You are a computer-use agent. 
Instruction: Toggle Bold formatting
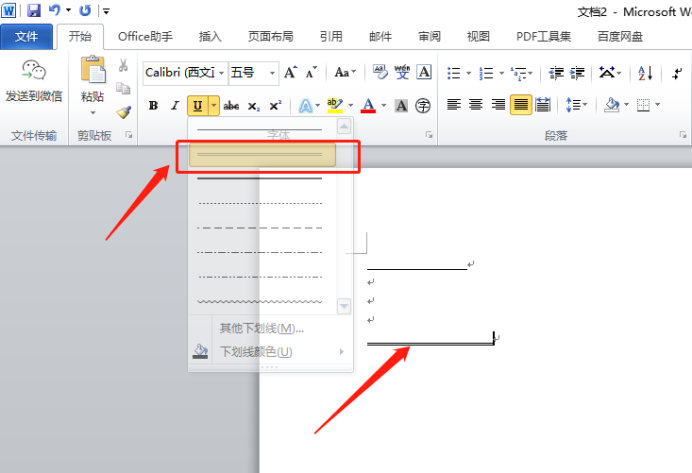pyautogui.click(x=153, y=105)
